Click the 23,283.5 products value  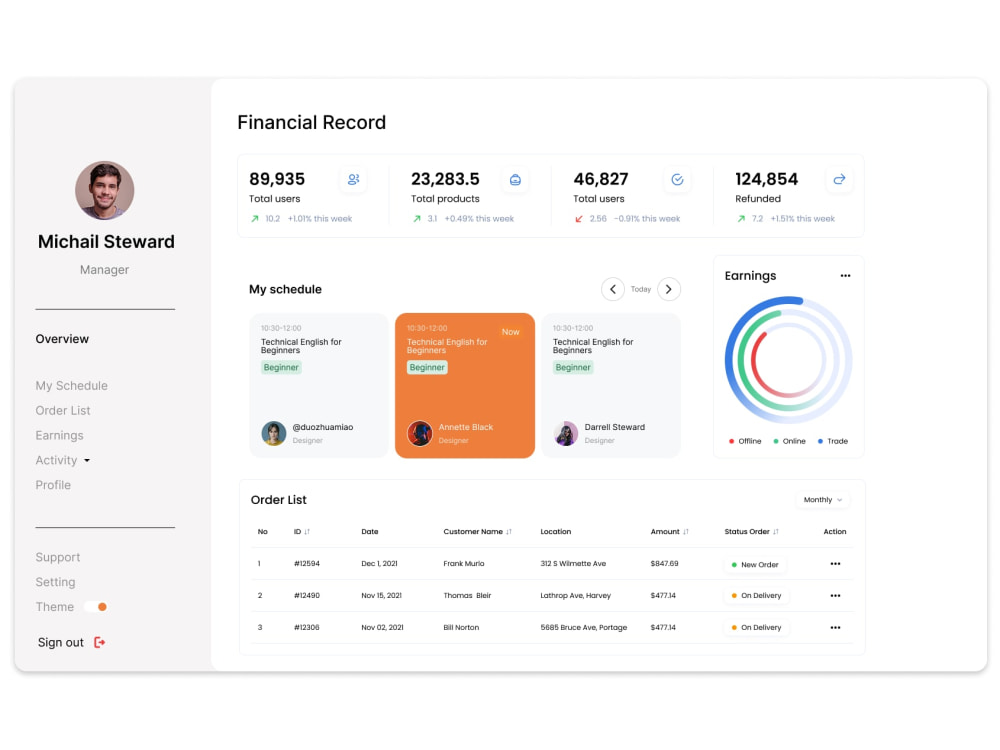click(x=445, y=179)
